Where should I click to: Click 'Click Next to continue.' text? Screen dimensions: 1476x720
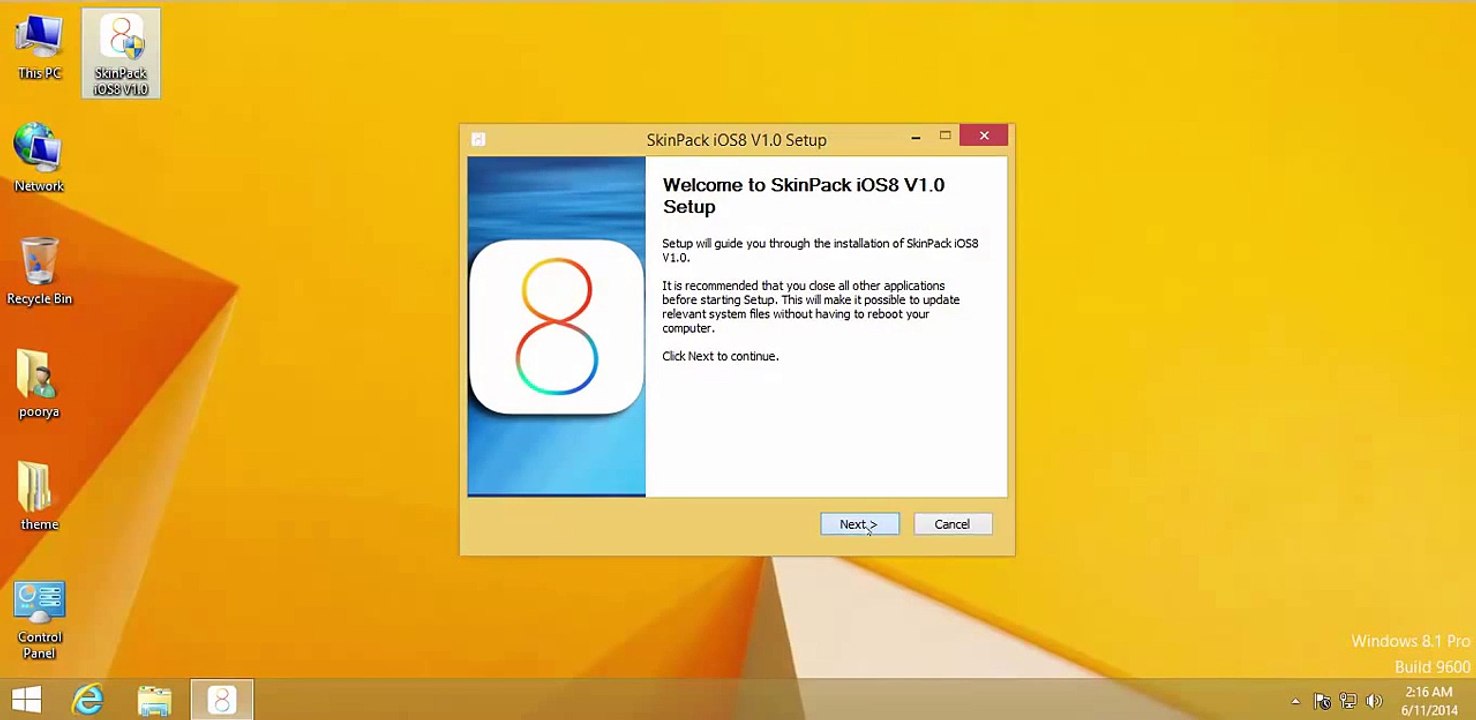coord(720,356)
